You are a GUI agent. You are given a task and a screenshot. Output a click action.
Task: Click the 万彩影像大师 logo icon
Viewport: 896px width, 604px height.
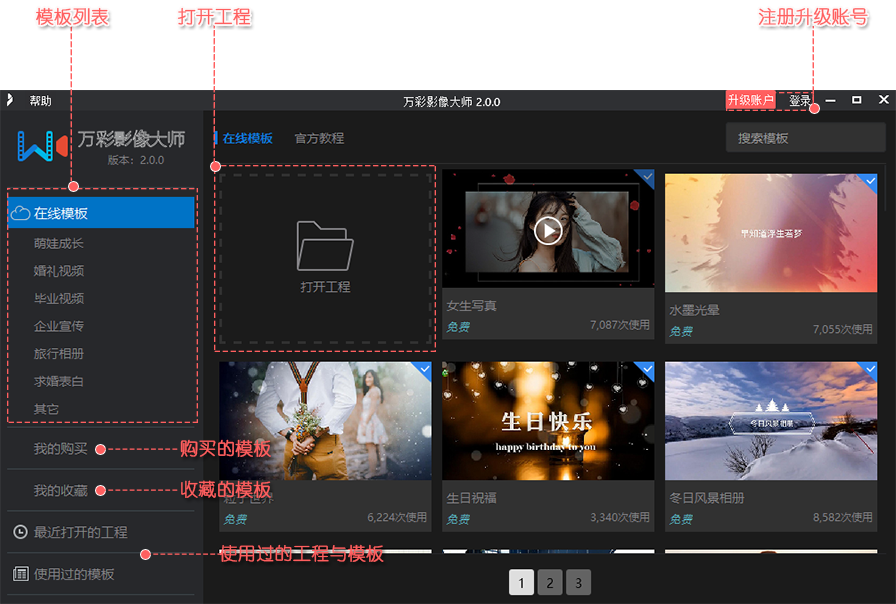pos(42,146)
